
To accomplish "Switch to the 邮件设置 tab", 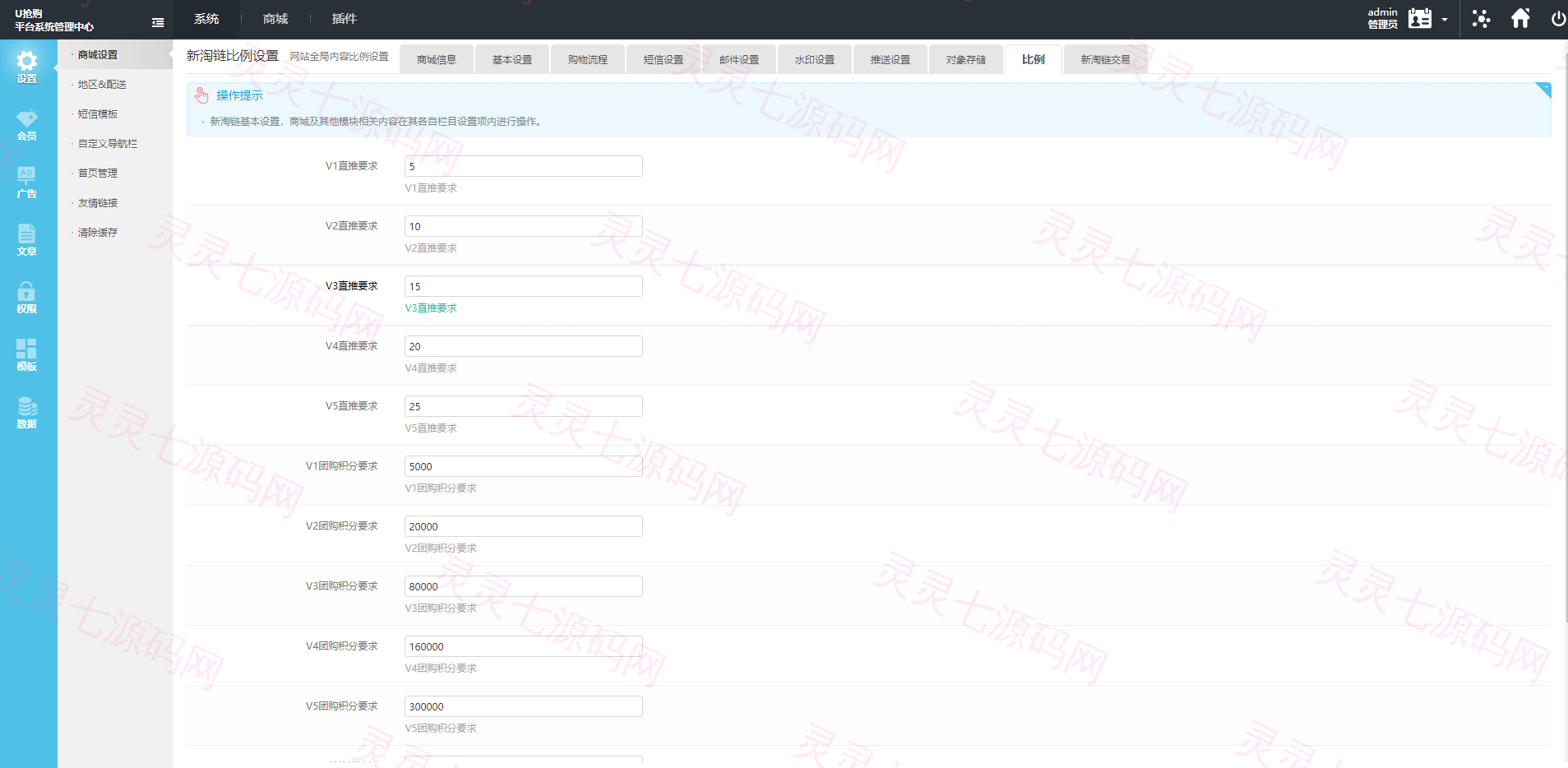I will 739,59.
